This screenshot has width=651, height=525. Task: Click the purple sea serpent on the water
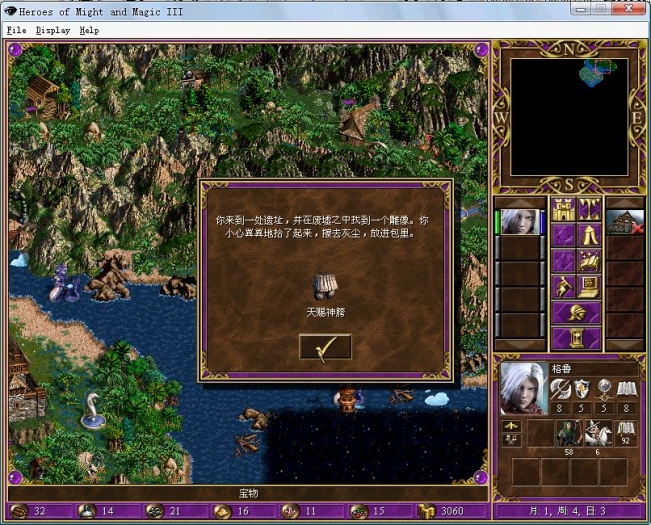pos(64,284)
